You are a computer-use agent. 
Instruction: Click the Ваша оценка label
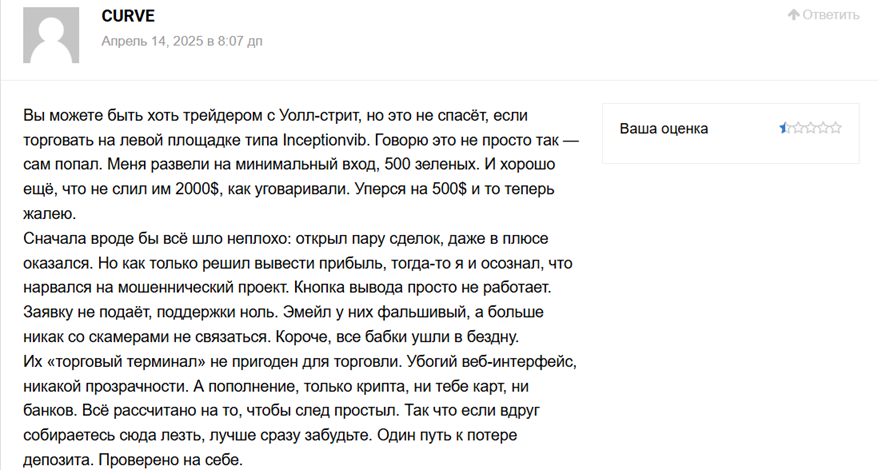pyautogui.click(x=664, y=129)
